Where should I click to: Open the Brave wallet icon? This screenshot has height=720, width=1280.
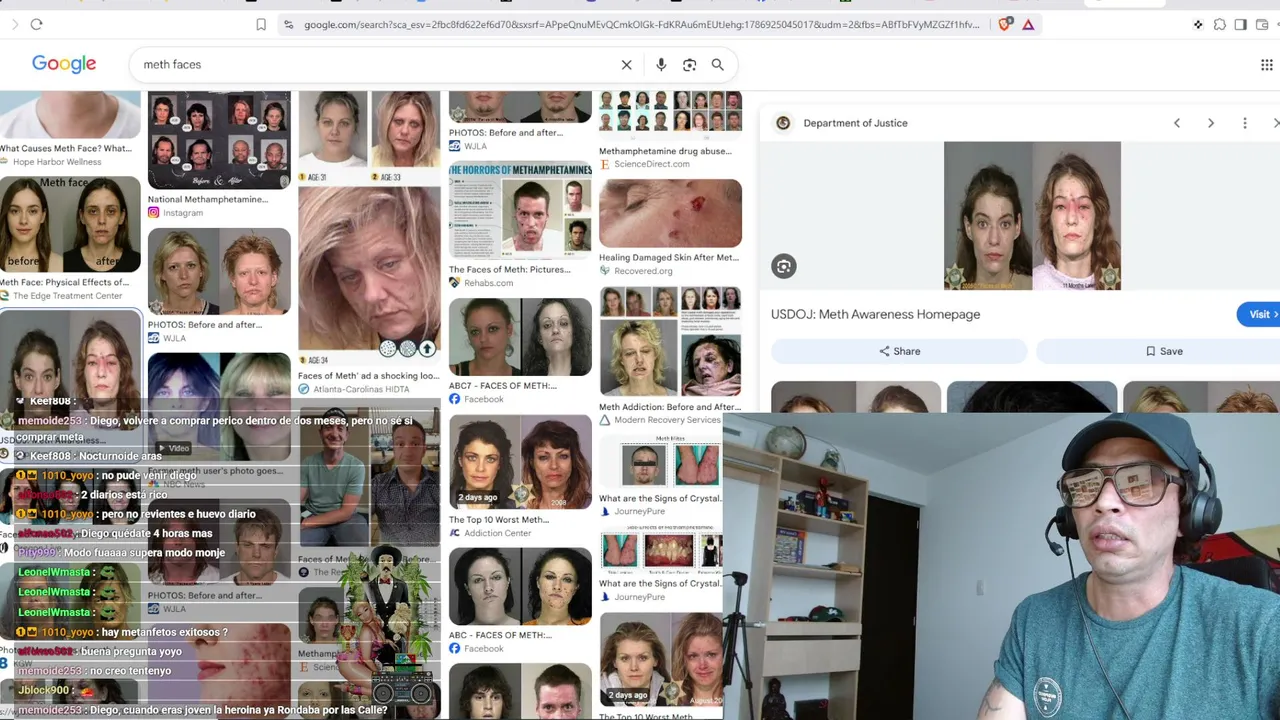click(x=1261, y=24)
